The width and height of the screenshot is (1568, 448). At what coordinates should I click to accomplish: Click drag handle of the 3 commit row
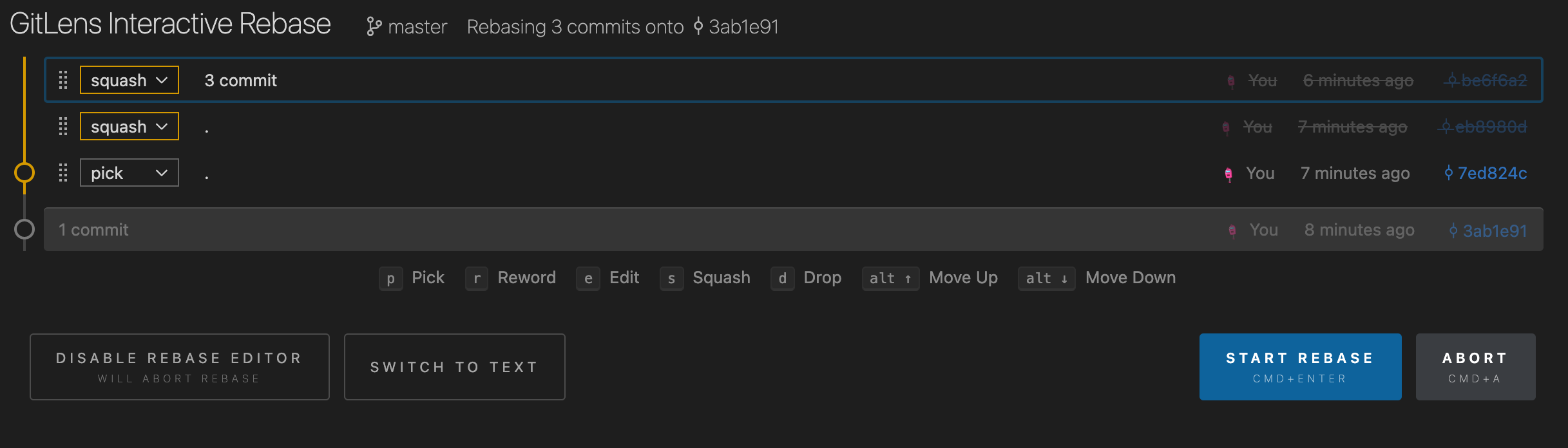[x=63, y=80]
